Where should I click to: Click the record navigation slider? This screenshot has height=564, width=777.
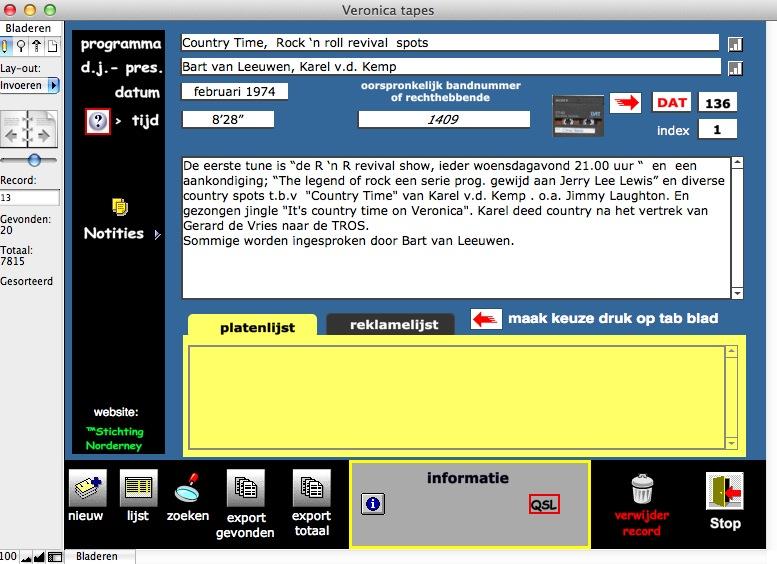pos(34,160)
